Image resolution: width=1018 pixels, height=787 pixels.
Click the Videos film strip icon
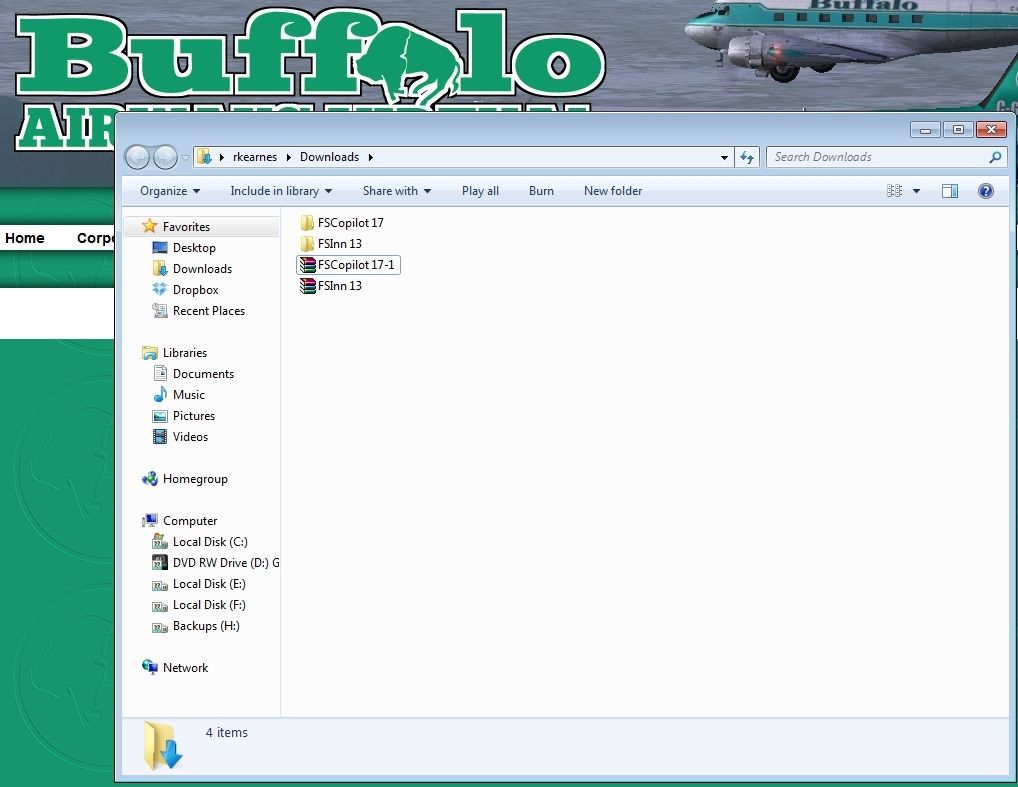tap(160, 436)
